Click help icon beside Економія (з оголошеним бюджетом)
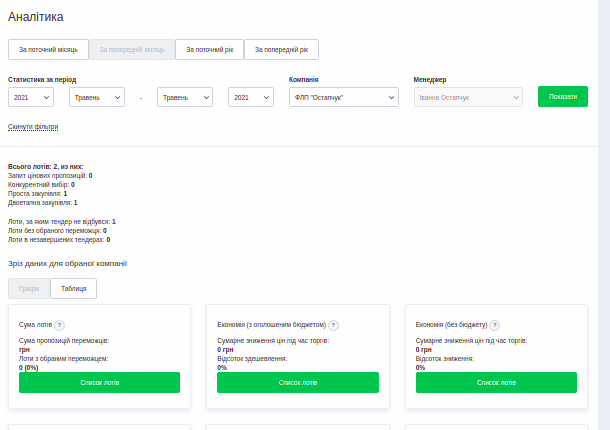Viewport: 610px width, 430px height. point(333,325)
